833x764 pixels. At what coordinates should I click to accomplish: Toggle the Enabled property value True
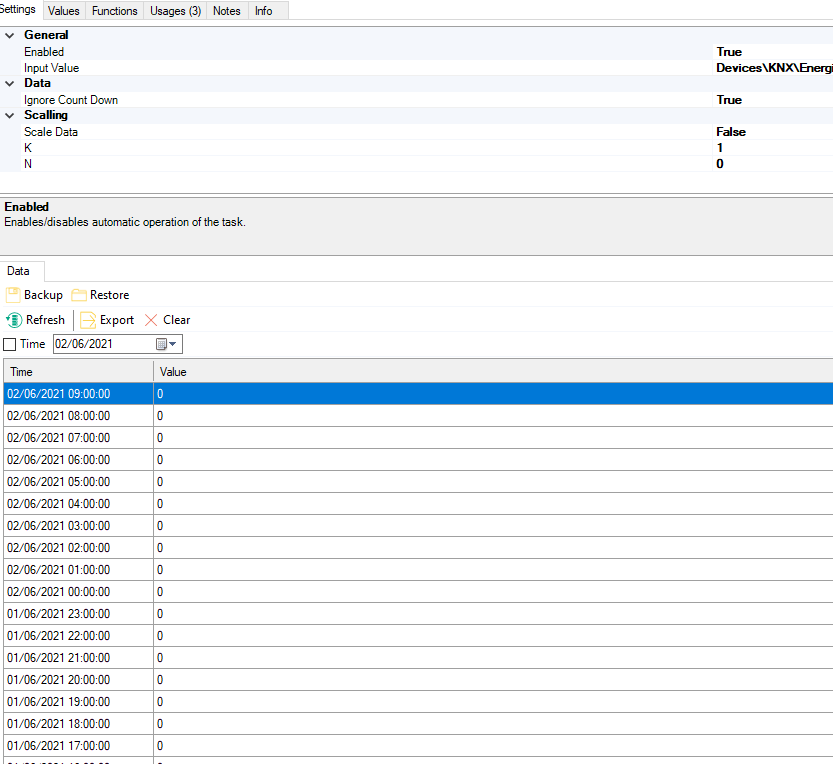[x=729, y=52]
